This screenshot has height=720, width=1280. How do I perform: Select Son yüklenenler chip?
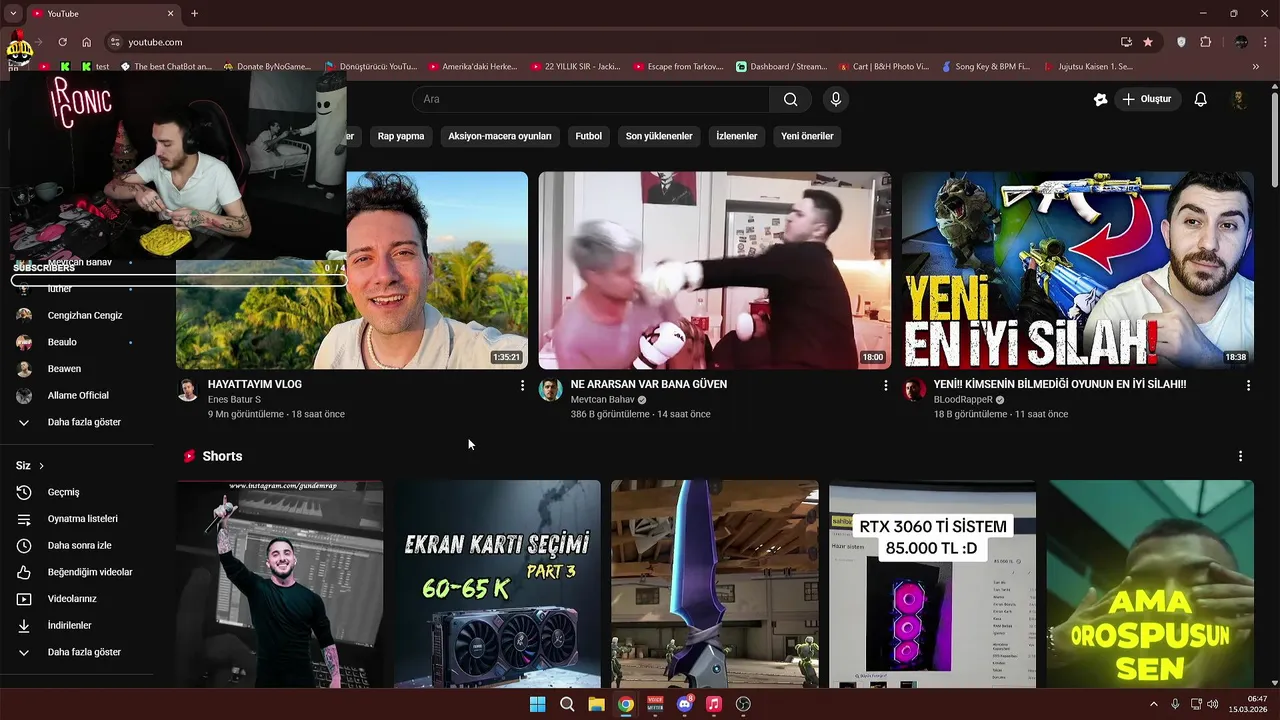pos(659,136)
